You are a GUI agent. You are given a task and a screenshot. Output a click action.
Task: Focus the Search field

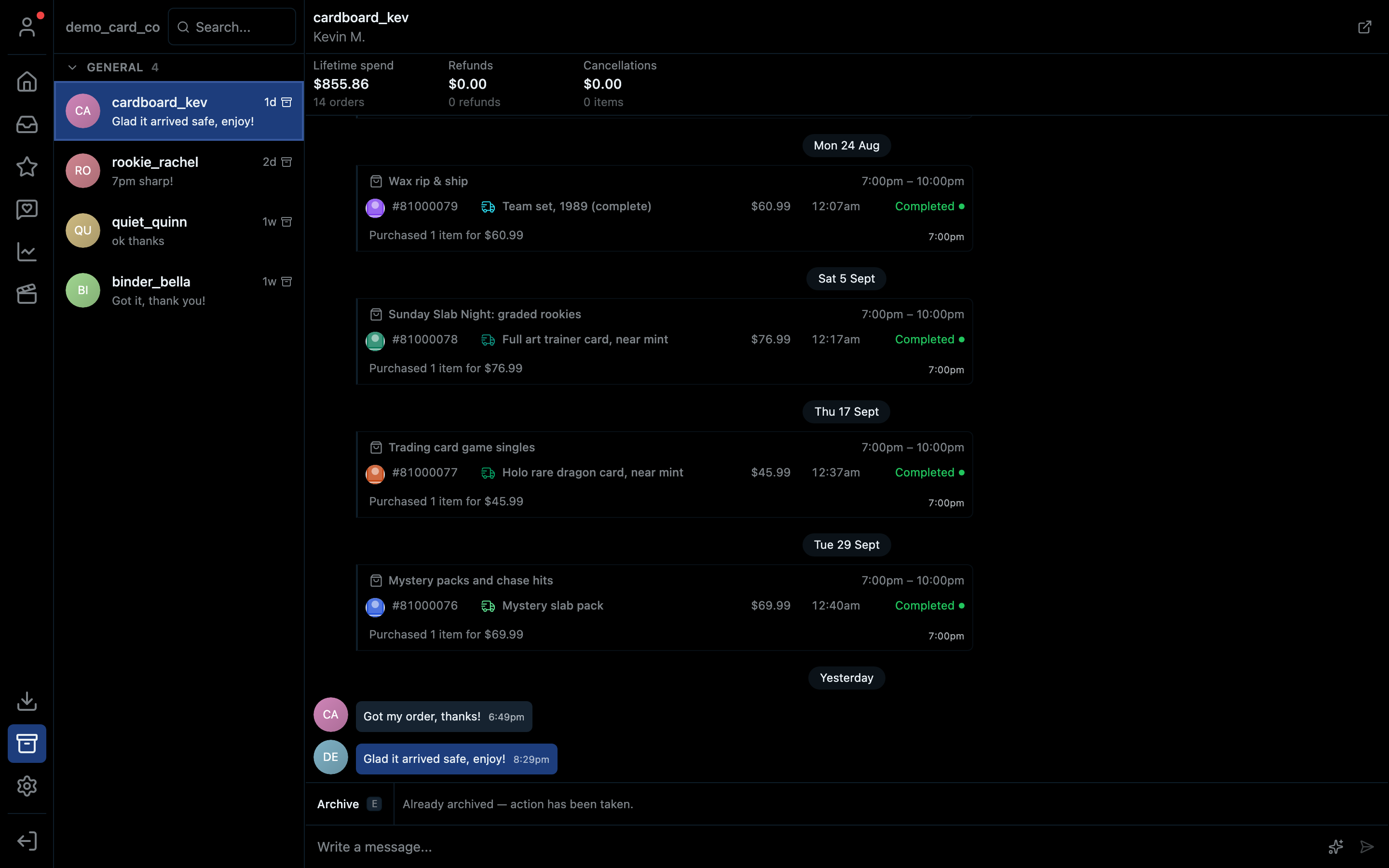pos(232,27)
